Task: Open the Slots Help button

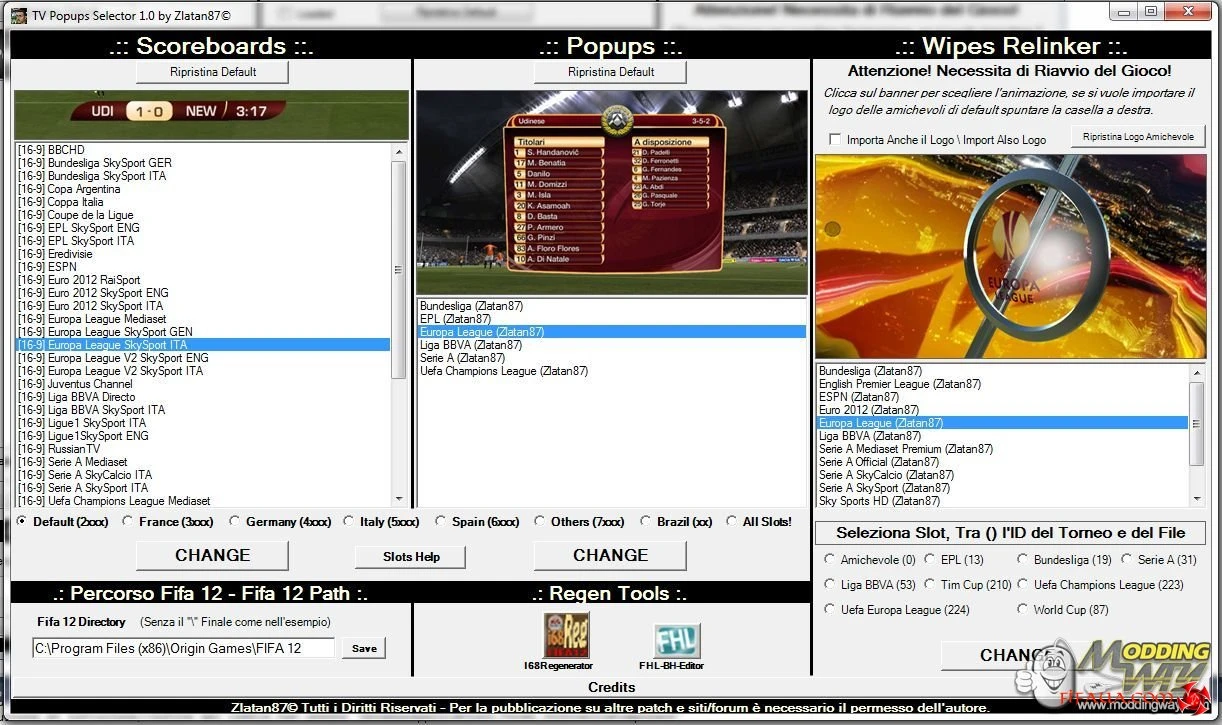Action: 410,557
